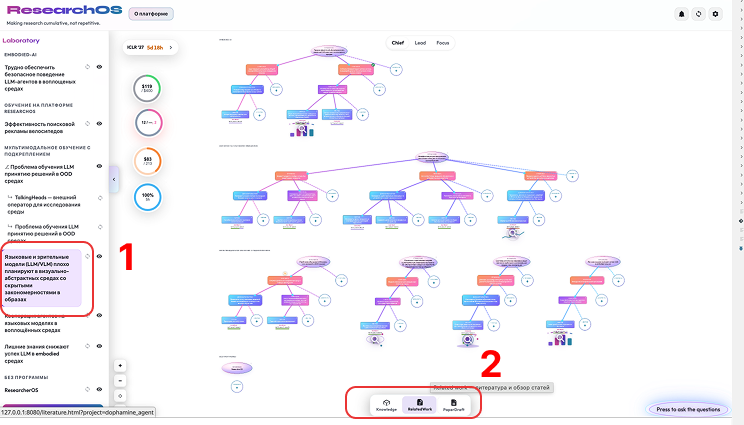Open the notifications bell icon
The height and width of the screenshot is (425, 744).
(x=681, y=14)
